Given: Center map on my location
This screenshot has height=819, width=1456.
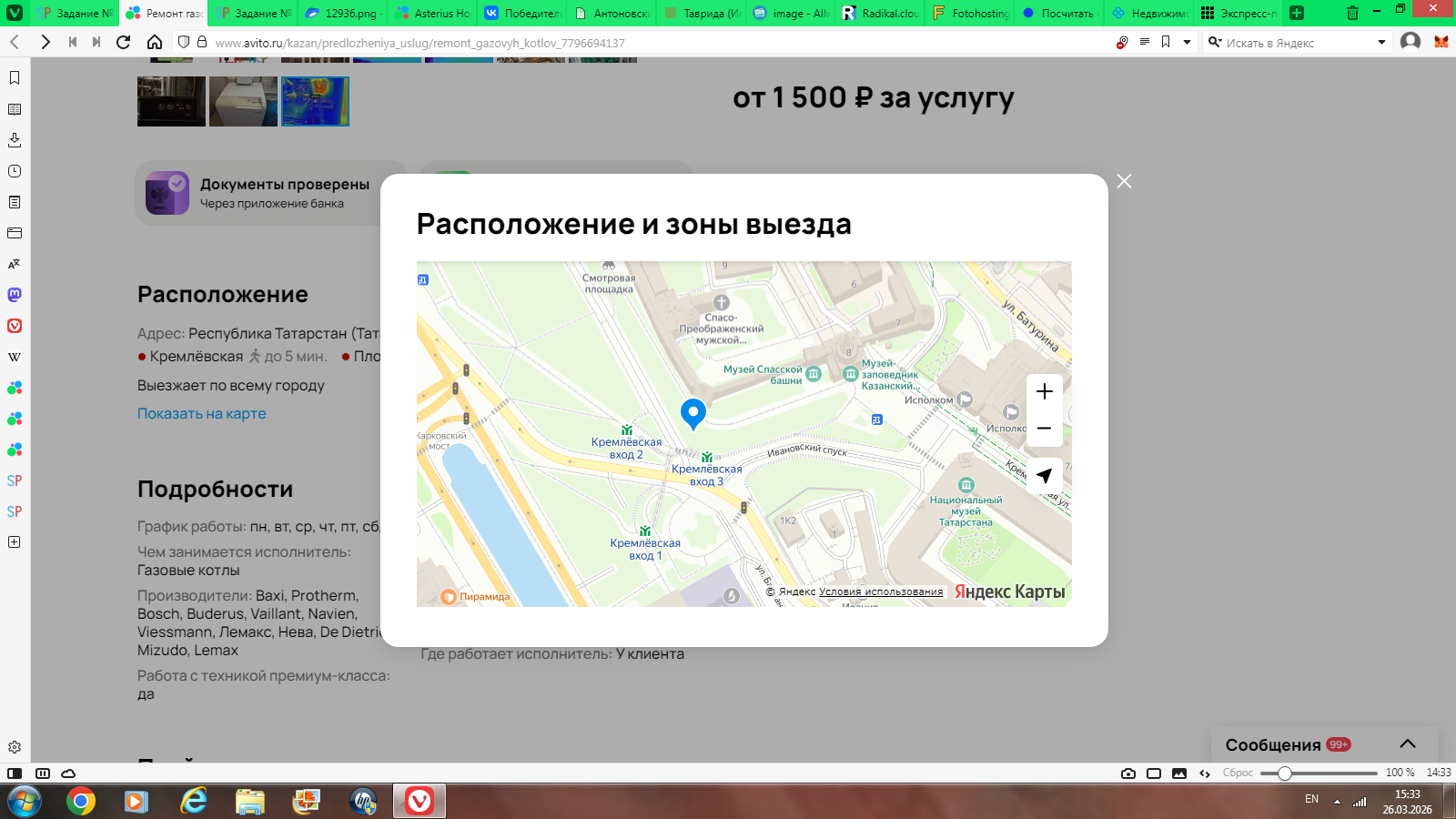Looking at the screenshot, I should tap(1045, 476).
